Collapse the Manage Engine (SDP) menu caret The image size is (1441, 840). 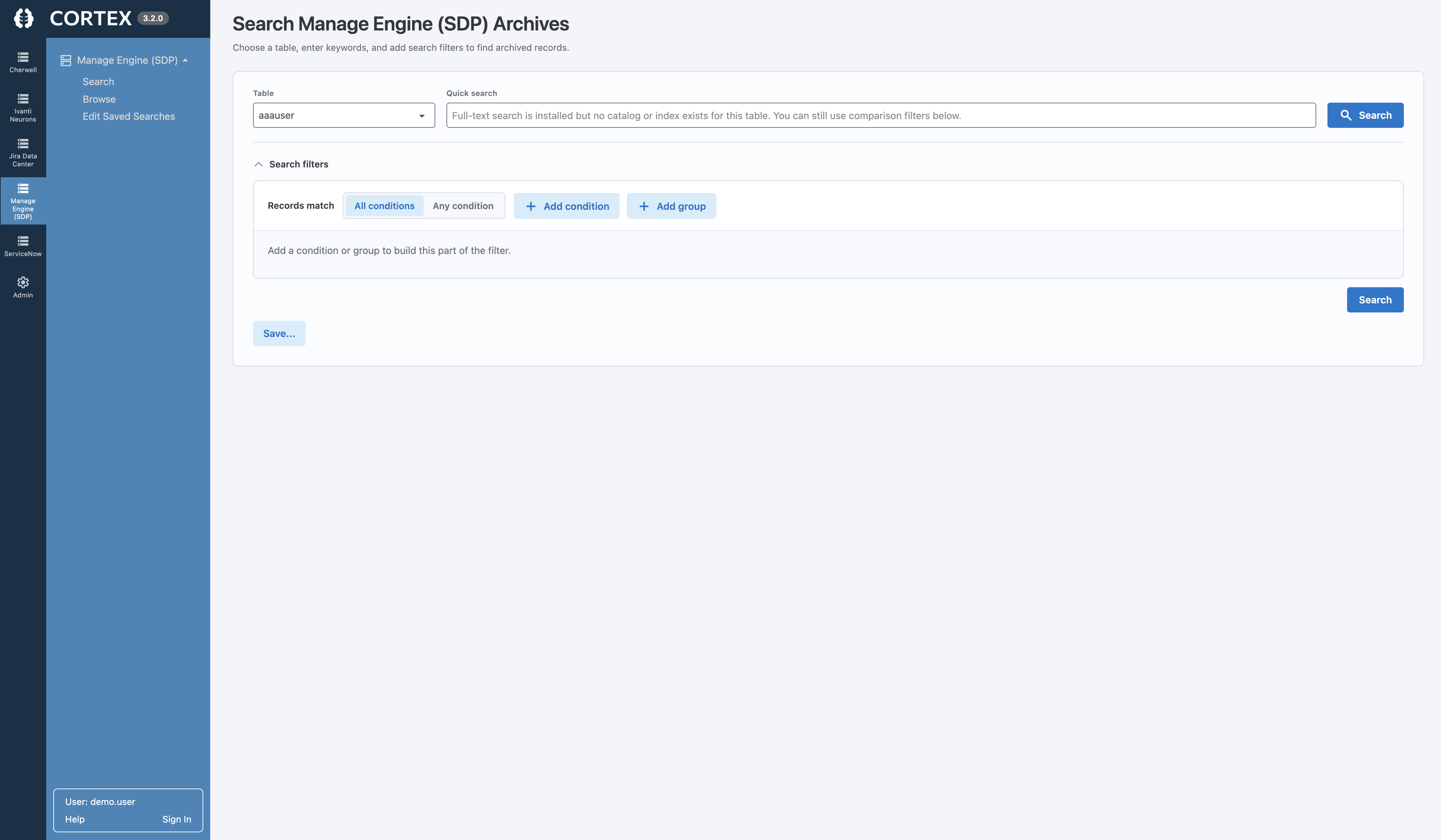185,60
